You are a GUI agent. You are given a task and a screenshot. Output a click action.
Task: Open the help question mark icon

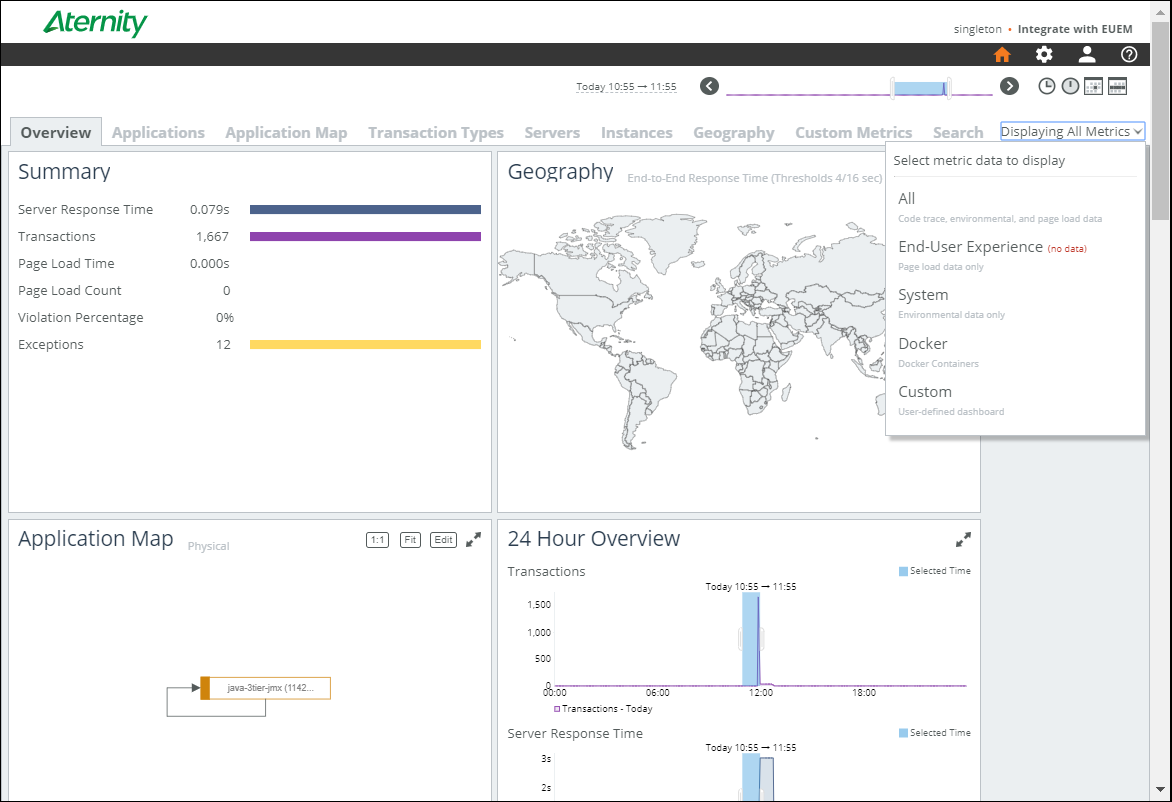point(1129,55)
